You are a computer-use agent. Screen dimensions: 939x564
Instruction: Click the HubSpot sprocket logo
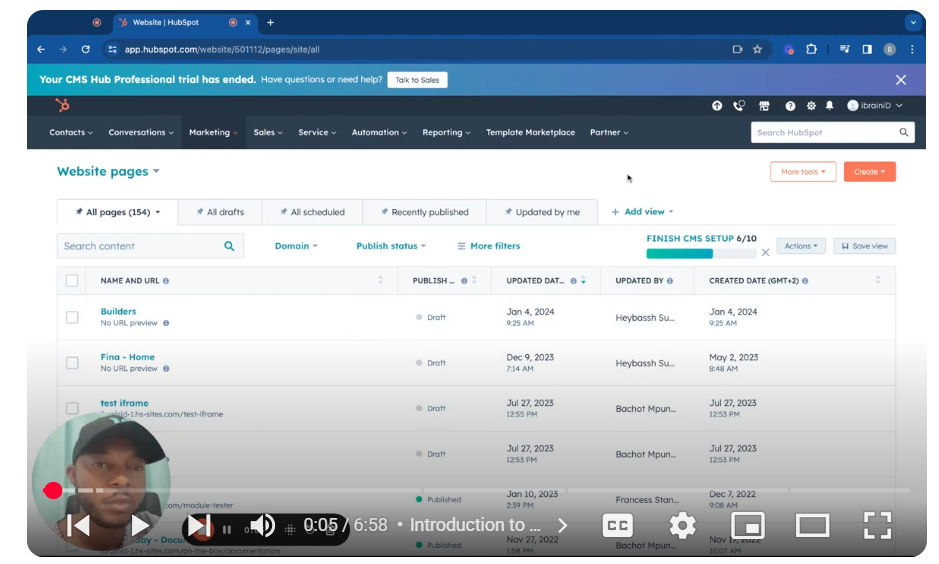pos(62,105)
